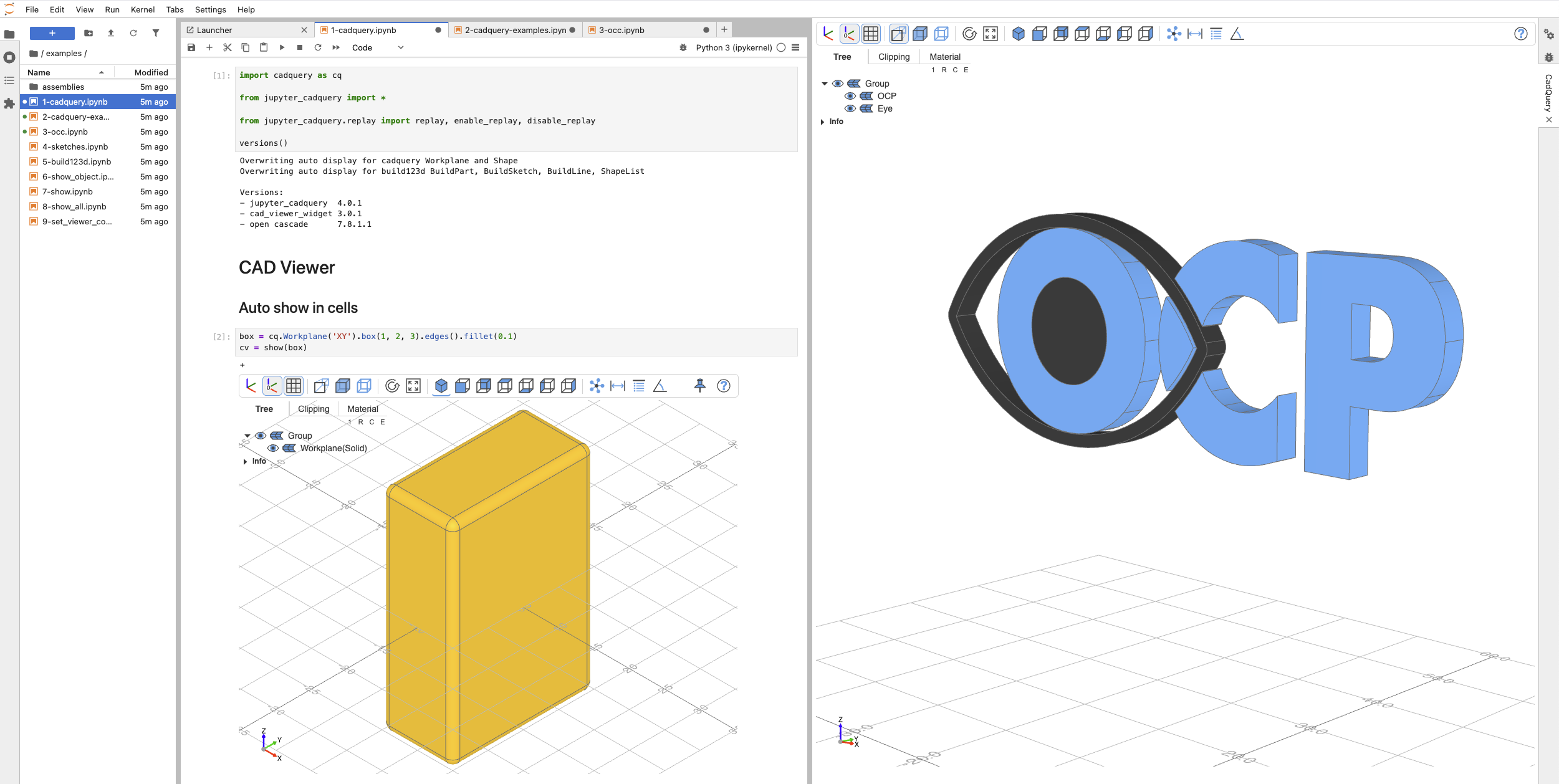Open the cell type Code dropdown
Image resolution: width=1559 pixels, height=784 pixels.
377,47
